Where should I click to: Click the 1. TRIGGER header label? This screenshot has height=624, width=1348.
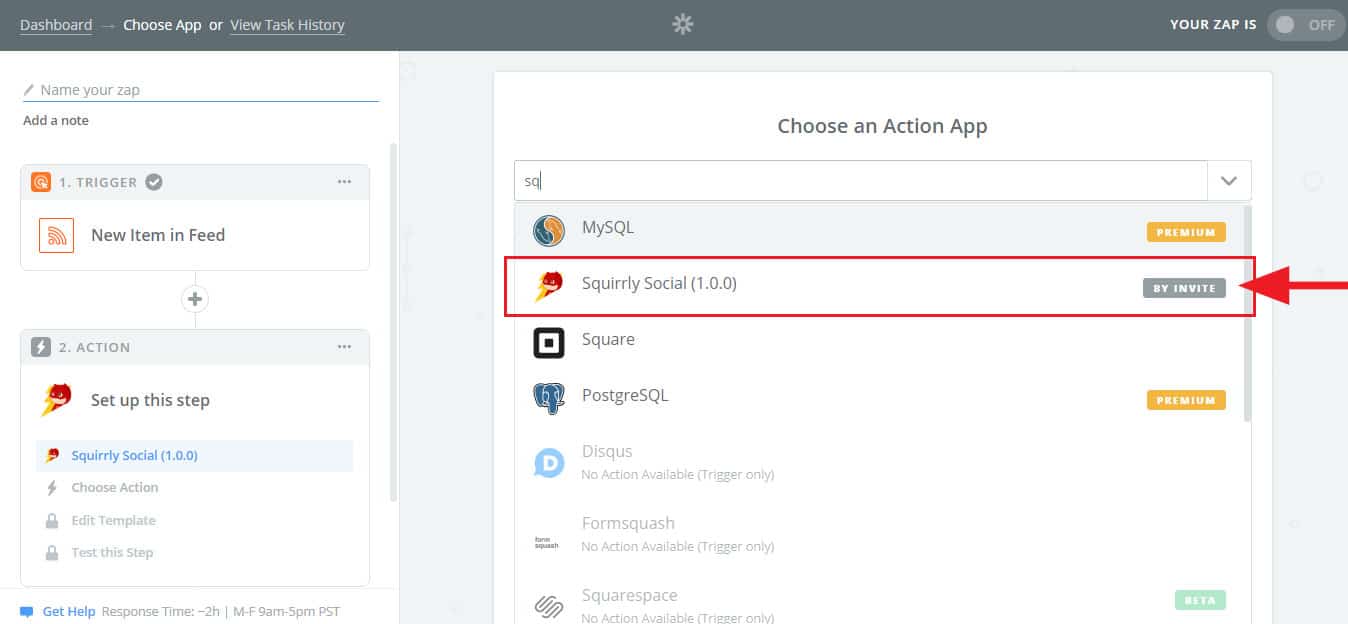(98, 182)
